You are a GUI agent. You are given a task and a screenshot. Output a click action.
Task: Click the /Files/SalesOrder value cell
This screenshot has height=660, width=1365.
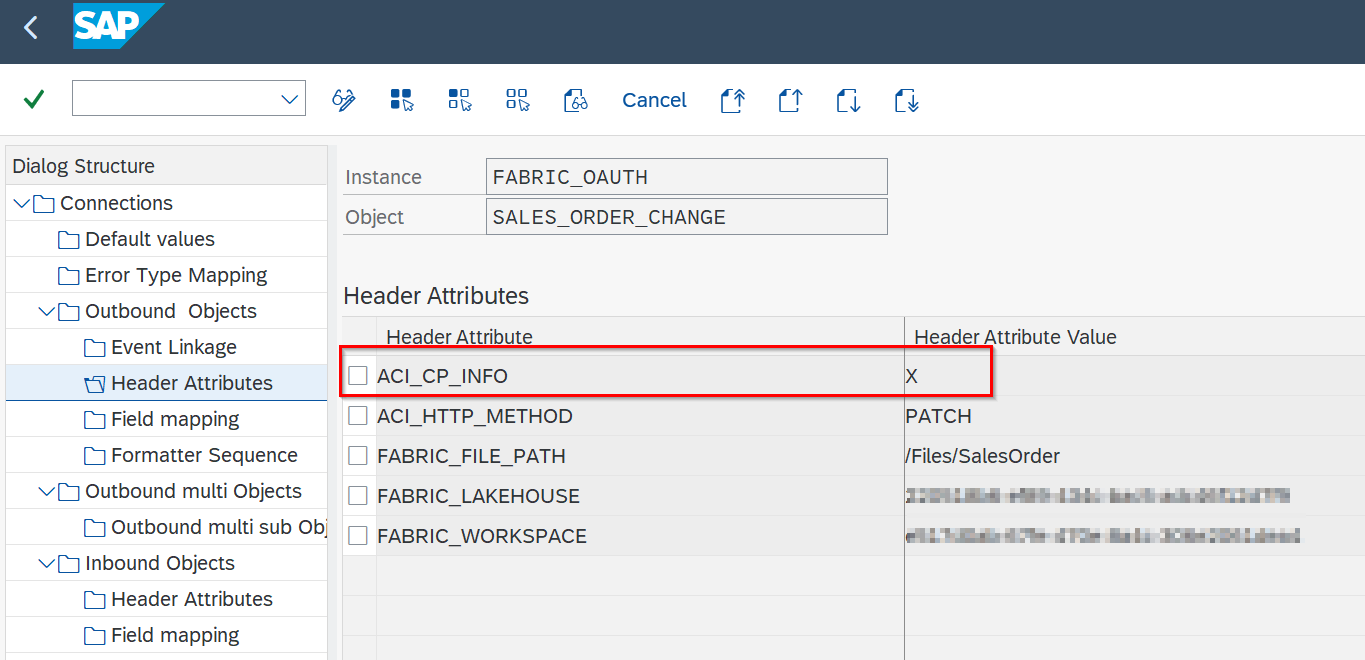point(1134,456)
